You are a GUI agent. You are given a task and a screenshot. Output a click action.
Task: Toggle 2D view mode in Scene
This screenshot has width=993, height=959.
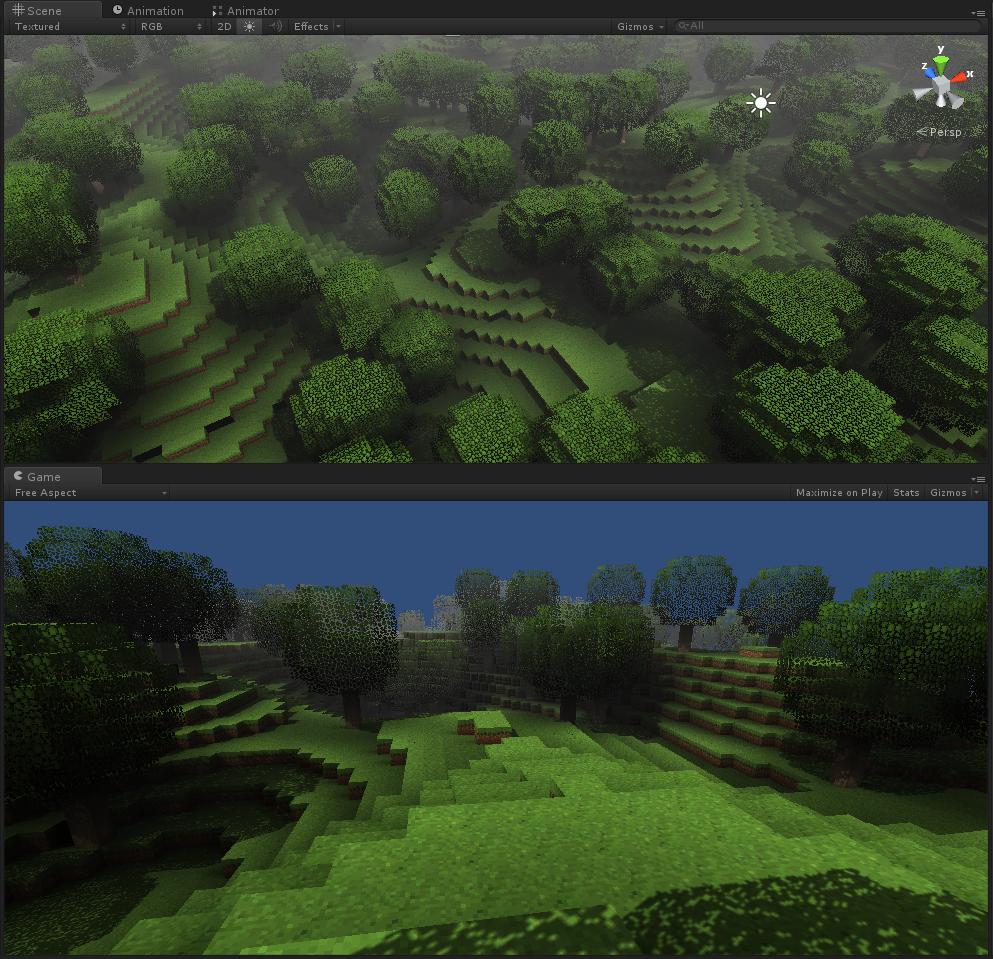pyautogui.click(x=224, y=27)
